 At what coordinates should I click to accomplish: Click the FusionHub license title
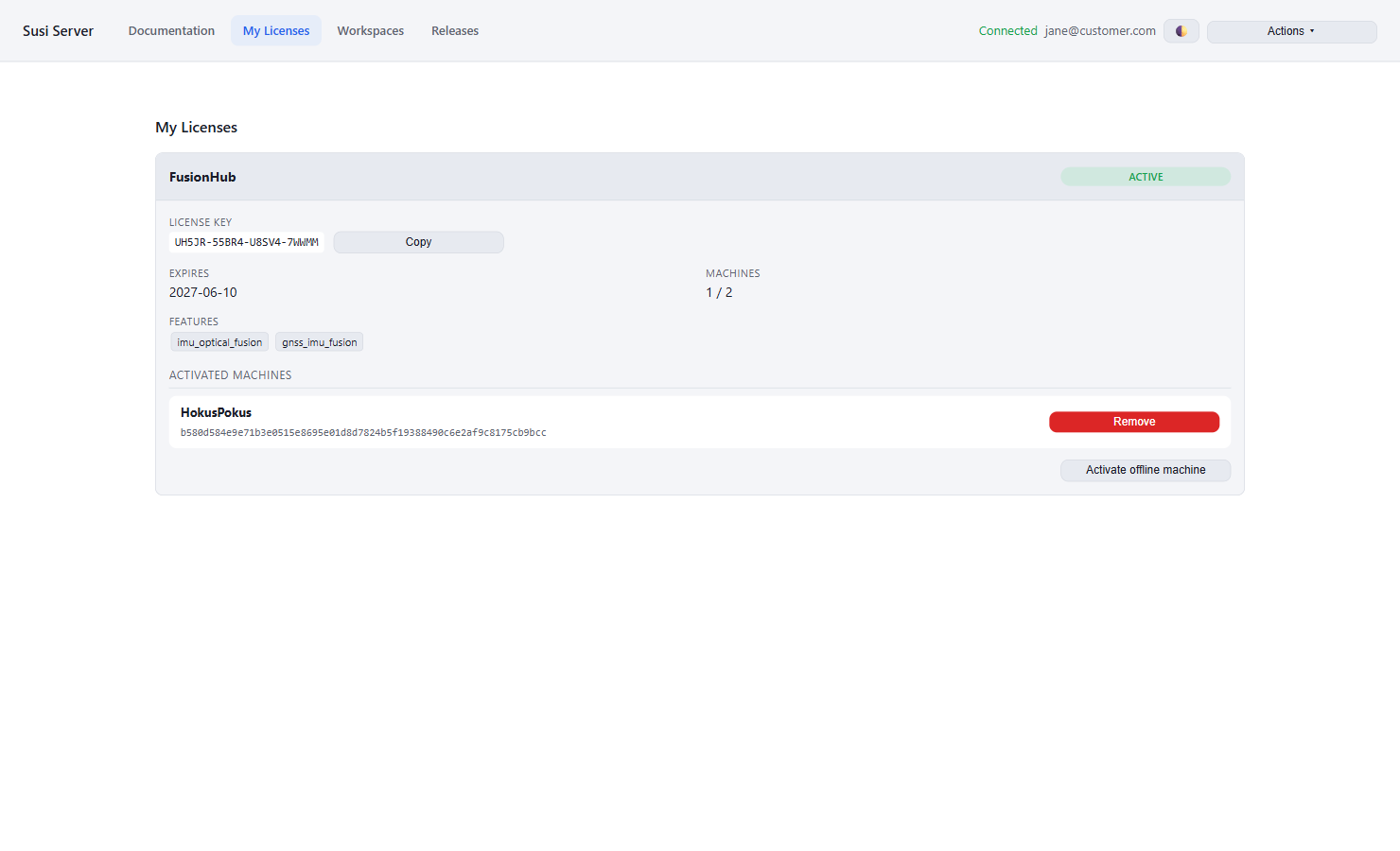coord(202,177)
